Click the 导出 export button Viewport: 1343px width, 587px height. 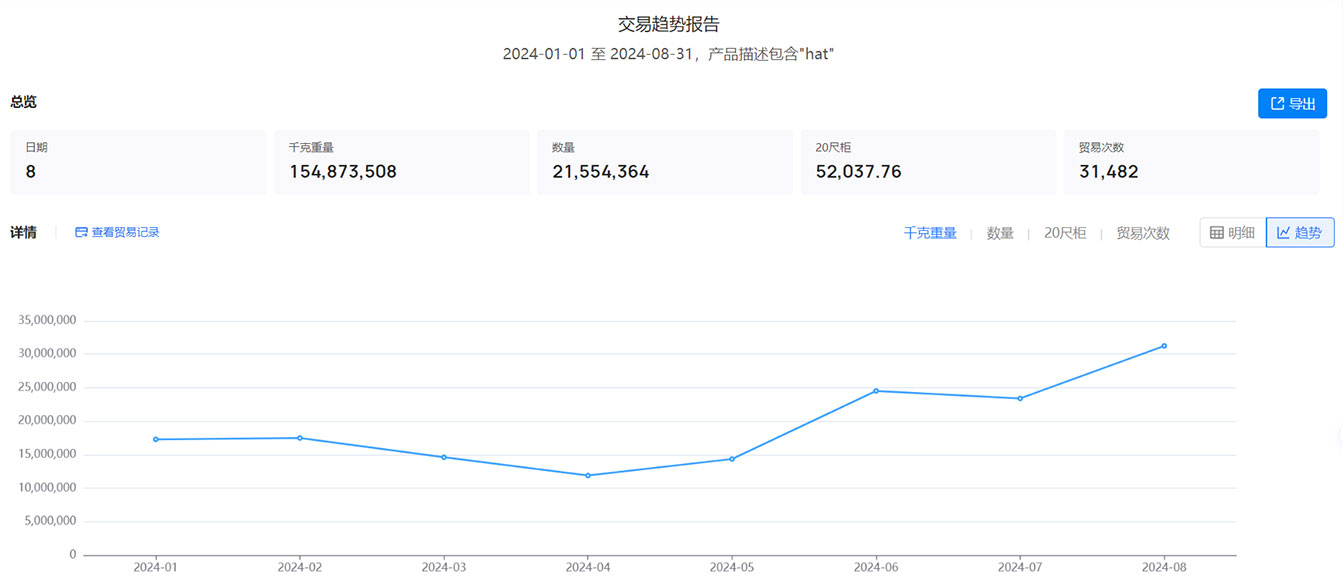[1292, 104]
